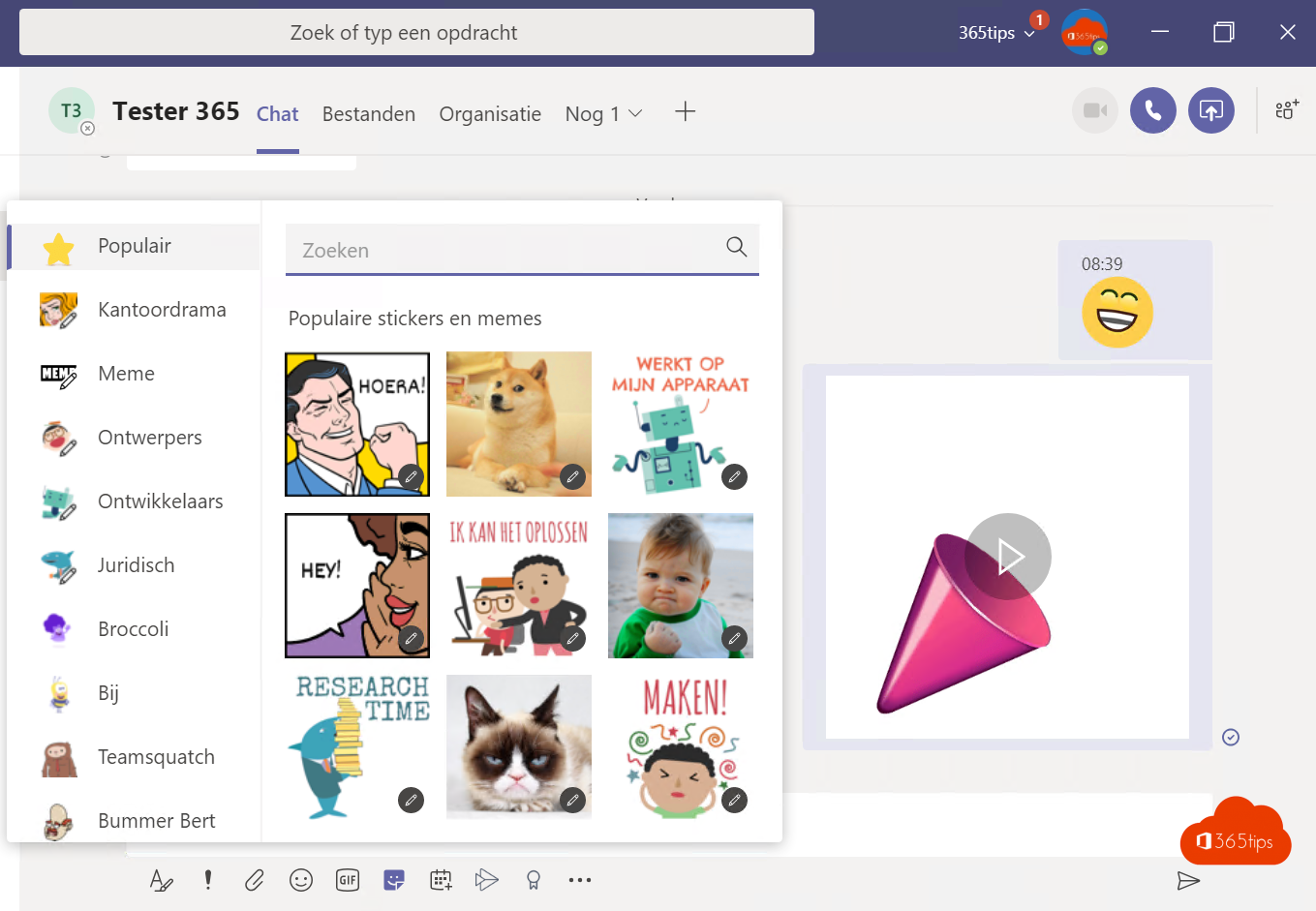Screen dimensions: 1316x911
Task: Select the Meme sticker category
Action: pos(125,373)
